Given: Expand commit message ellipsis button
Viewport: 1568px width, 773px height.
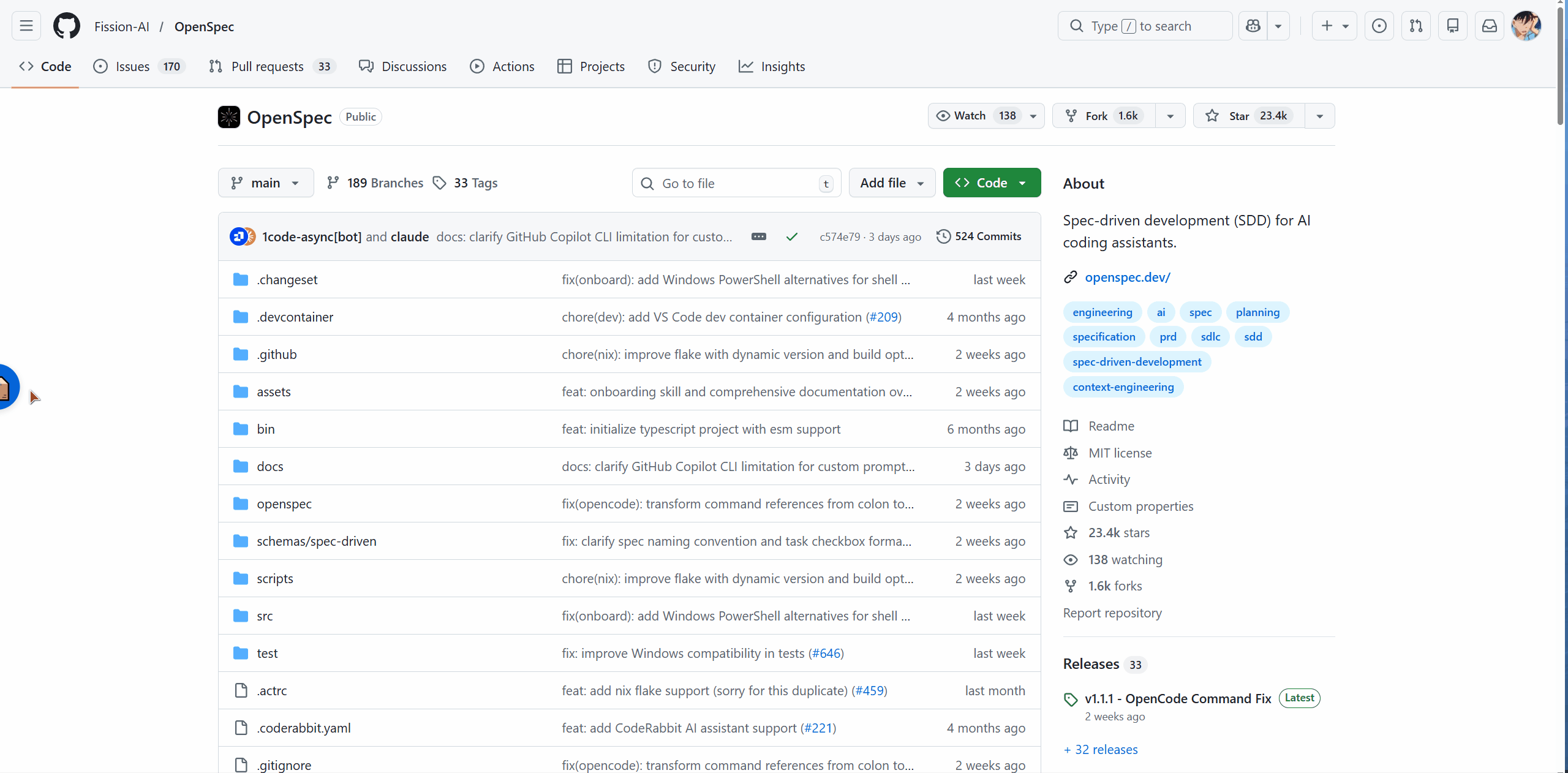Looking at the screenshot, I should coord(758,237).
